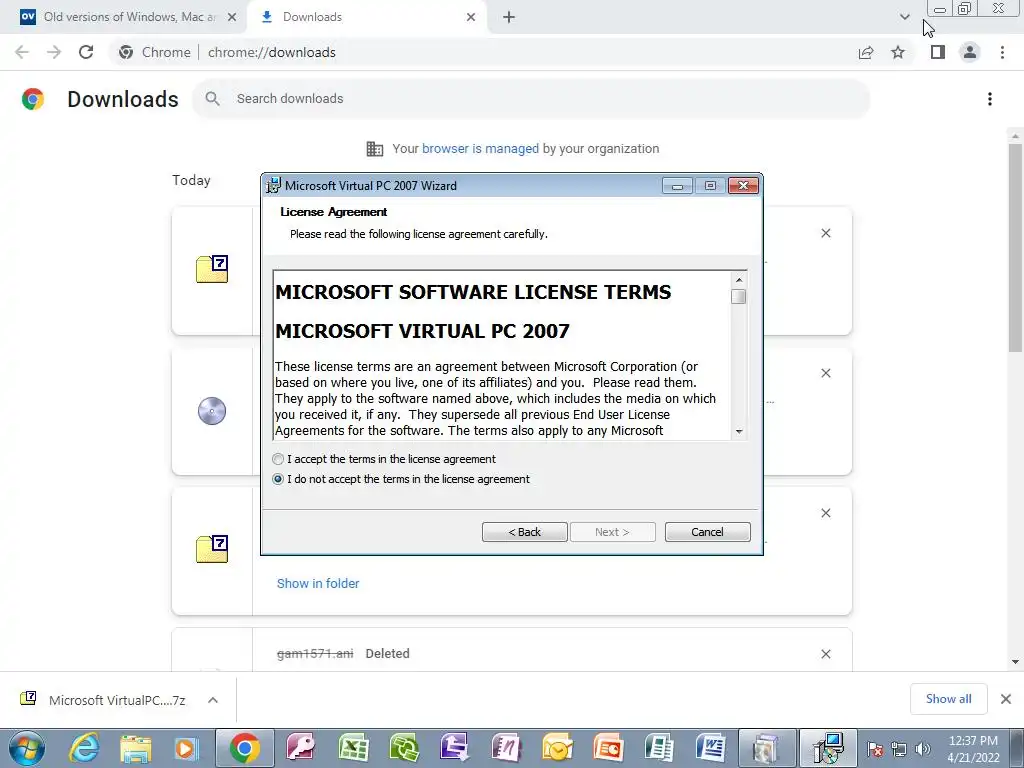
Task: Launch Internet Explorer from the taskbar
Action: coord(85,748)
